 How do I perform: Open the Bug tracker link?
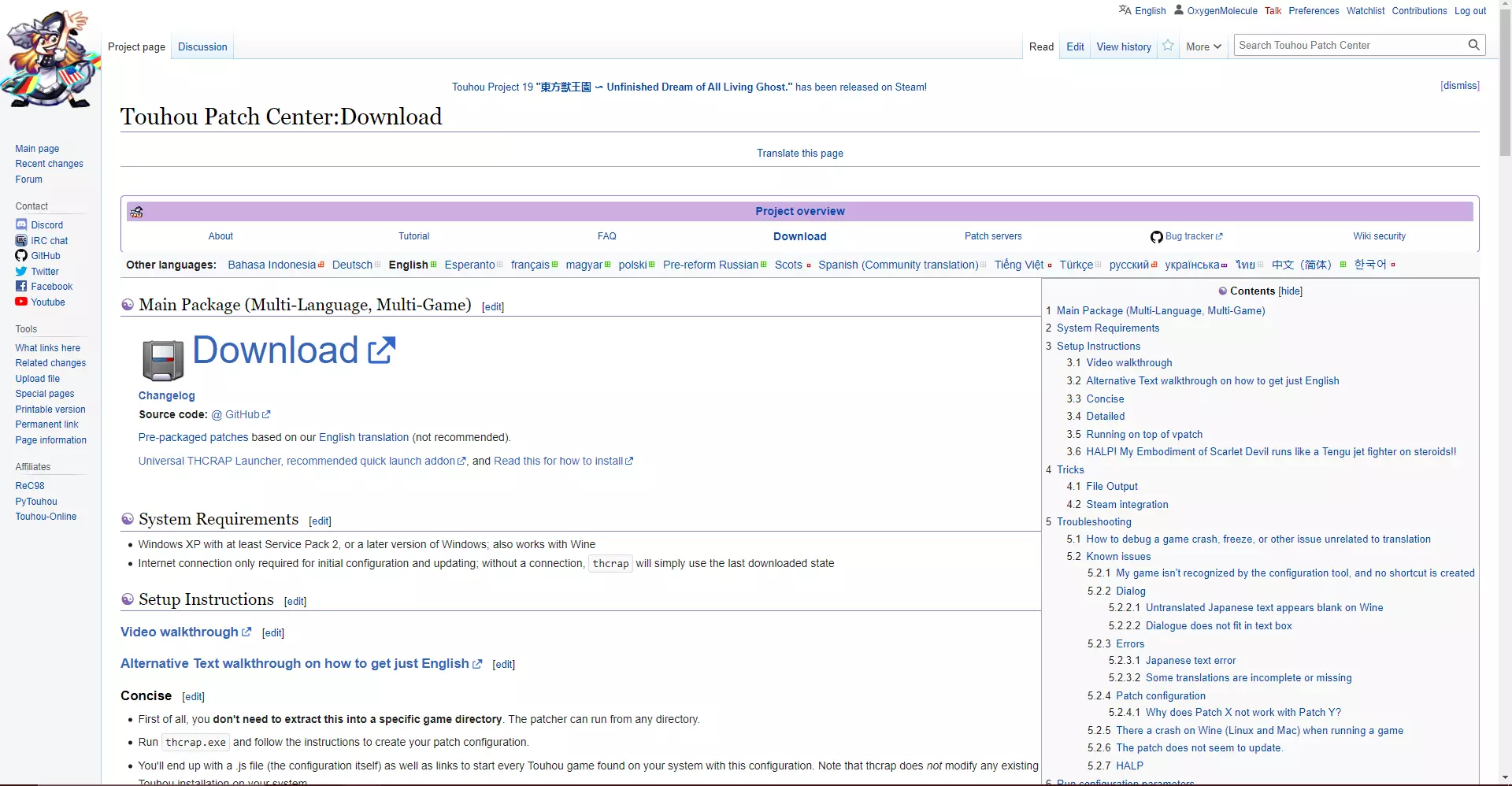(1193, 236)
